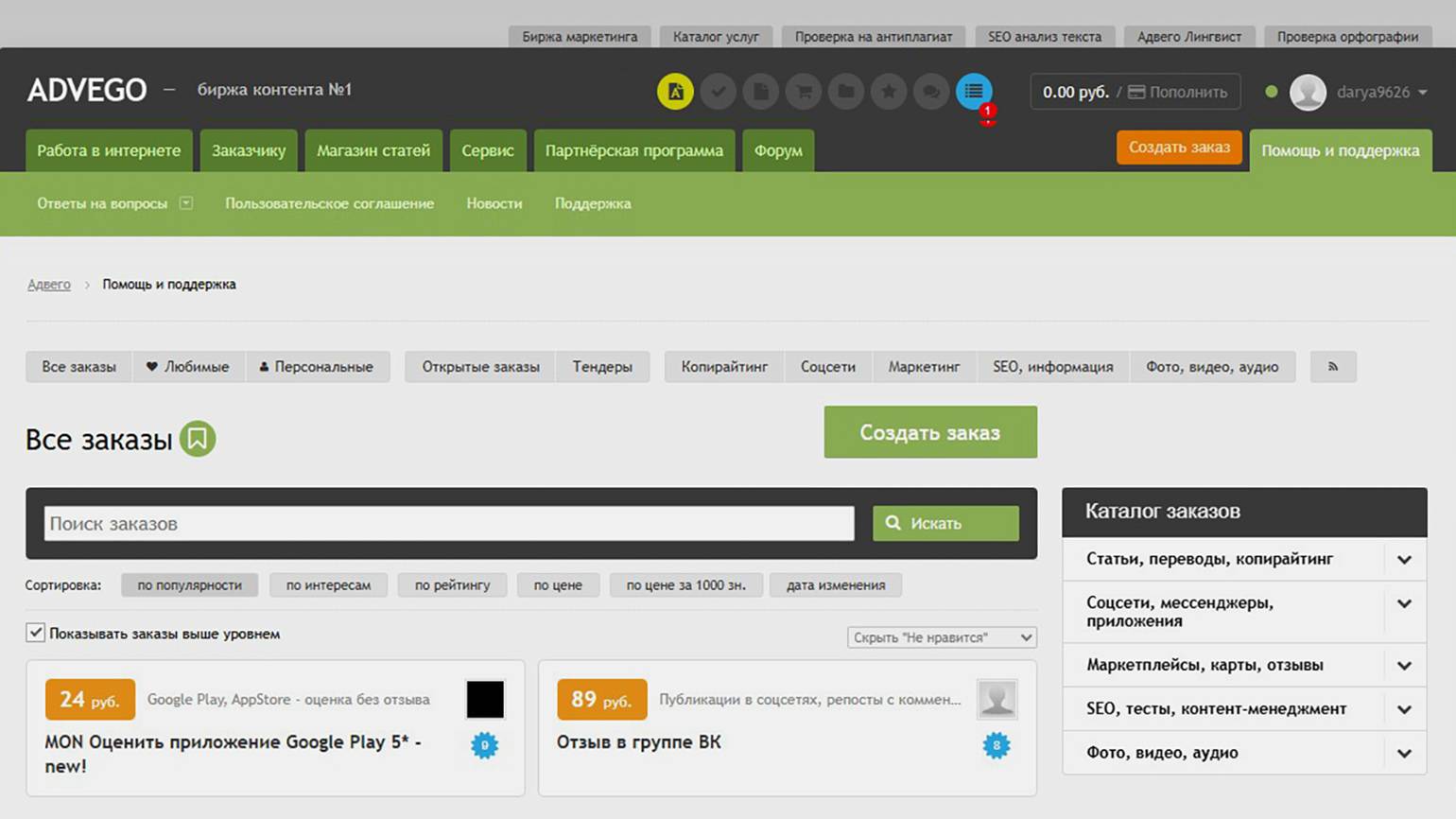The height and width of the screenshot is (819, 1456).
Task: Click the folder icon in header
Action: (x=846, y=92)
